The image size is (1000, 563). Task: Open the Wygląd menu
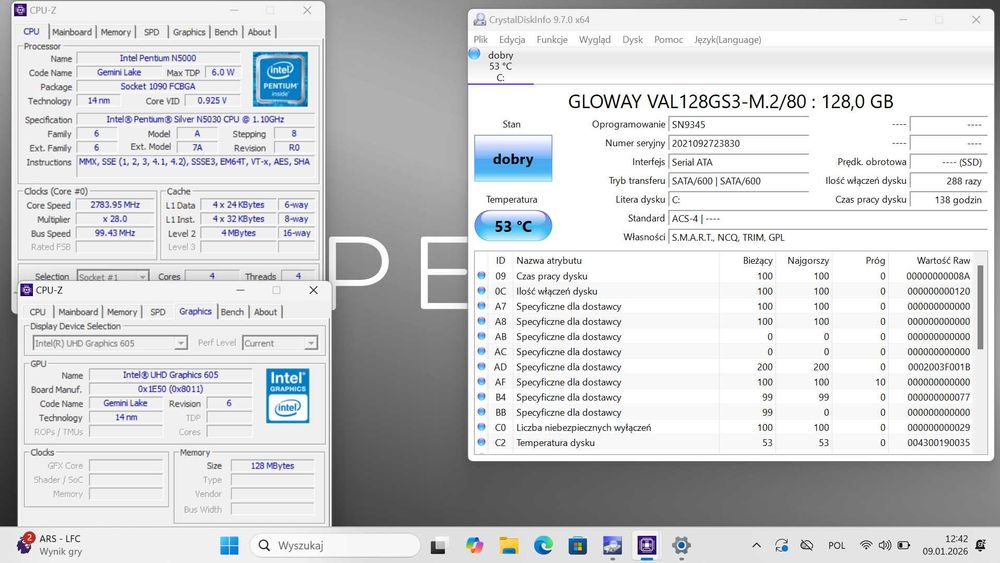[x=594, y=40]
